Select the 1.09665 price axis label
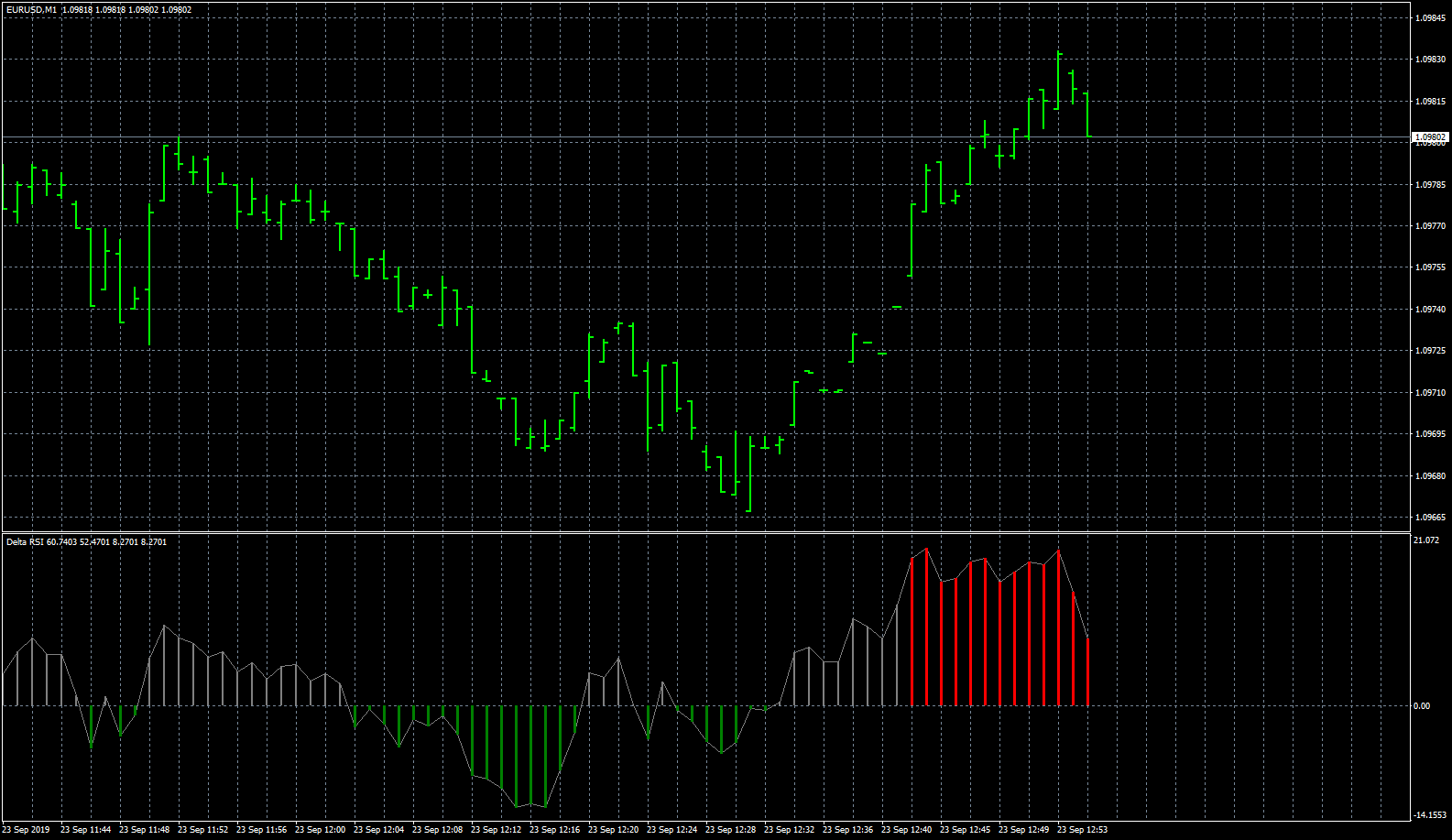The height and width of the screenshot is (840, 1452). pos(1431,518)
